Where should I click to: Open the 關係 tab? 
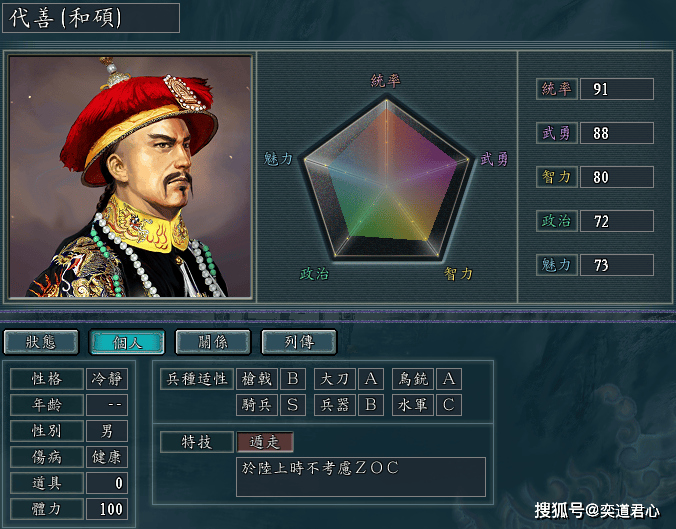(213, 342)
